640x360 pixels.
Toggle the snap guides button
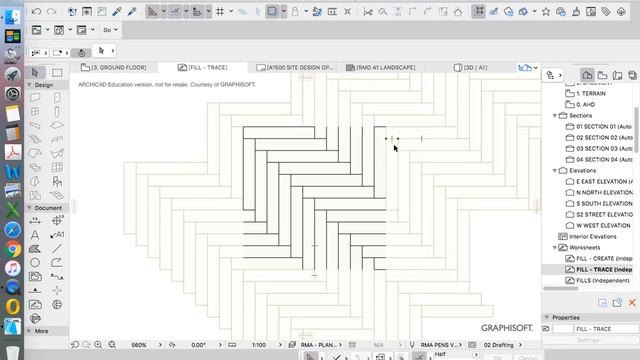pyautogui.click(x=175, y=11)
